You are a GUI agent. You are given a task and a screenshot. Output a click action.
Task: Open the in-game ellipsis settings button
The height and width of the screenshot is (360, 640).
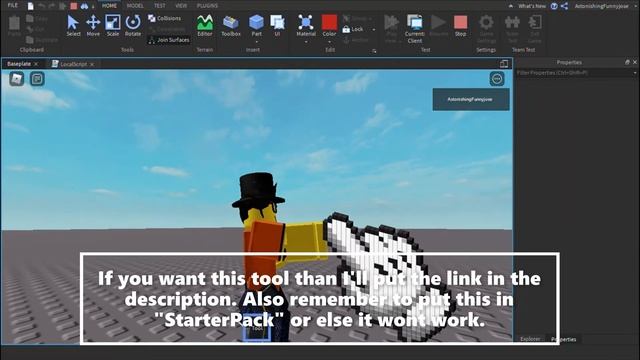pos(497,79)
